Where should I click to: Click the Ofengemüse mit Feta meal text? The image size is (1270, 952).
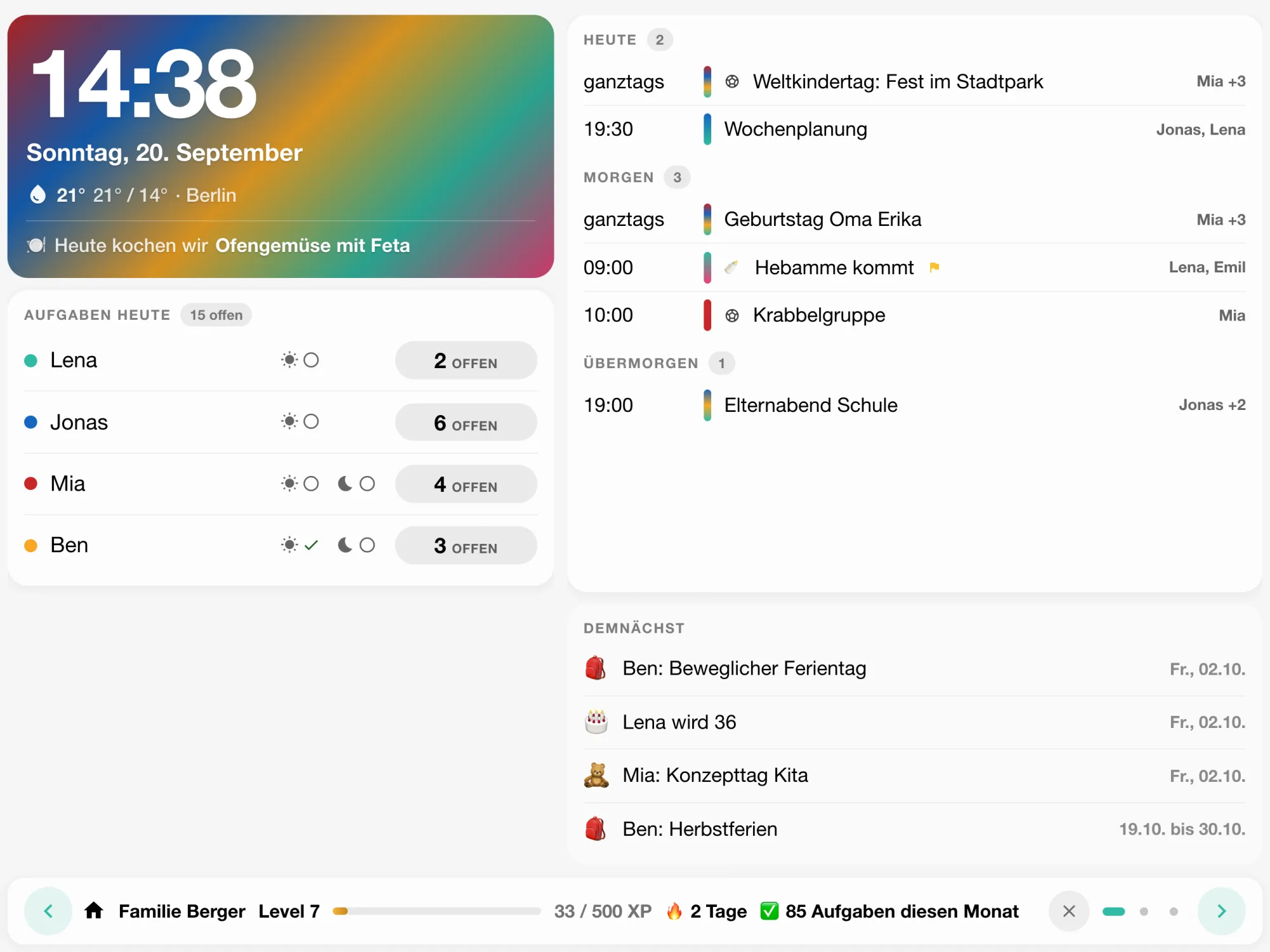[313, 246]
